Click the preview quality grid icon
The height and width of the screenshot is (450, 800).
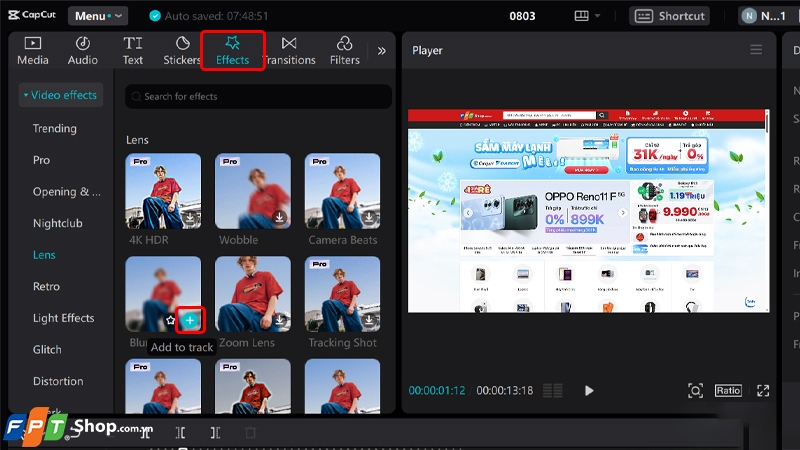coord(553,391)
